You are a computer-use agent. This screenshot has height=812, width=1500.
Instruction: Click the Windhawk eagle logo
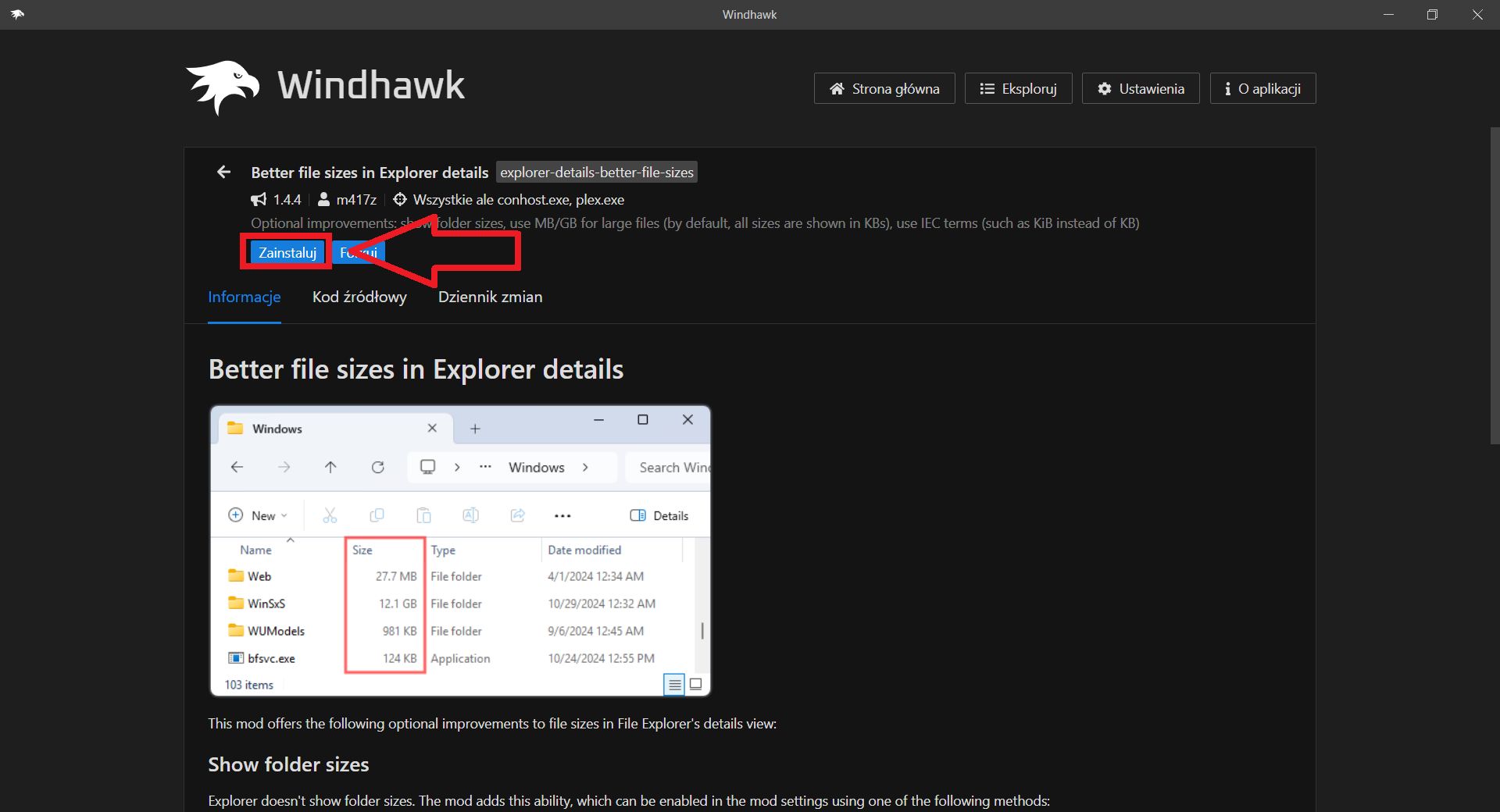(x=223, y=87)
